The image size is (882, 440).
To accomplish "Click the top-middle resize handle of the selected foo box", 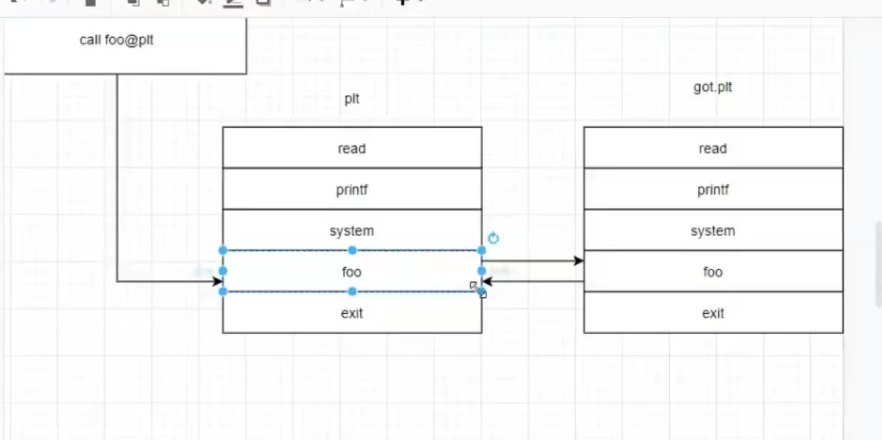I will point(352,250).
